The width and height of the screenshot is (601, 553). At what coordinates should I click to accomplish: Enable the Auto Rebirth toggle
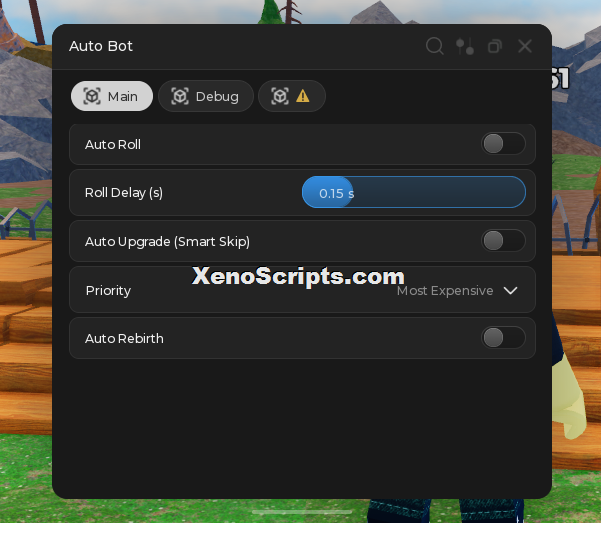(x=503, y=338)
